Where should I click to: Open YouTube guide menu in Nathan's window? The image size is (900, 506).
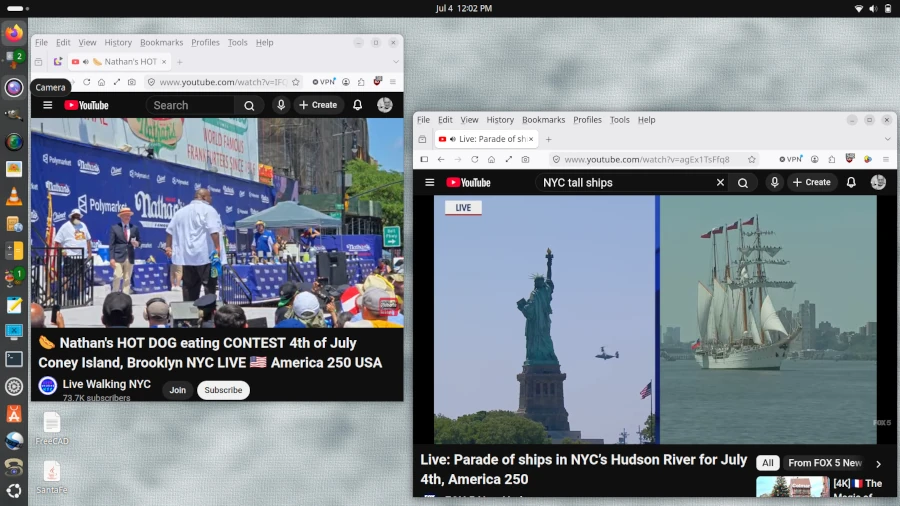click(48, 105)
